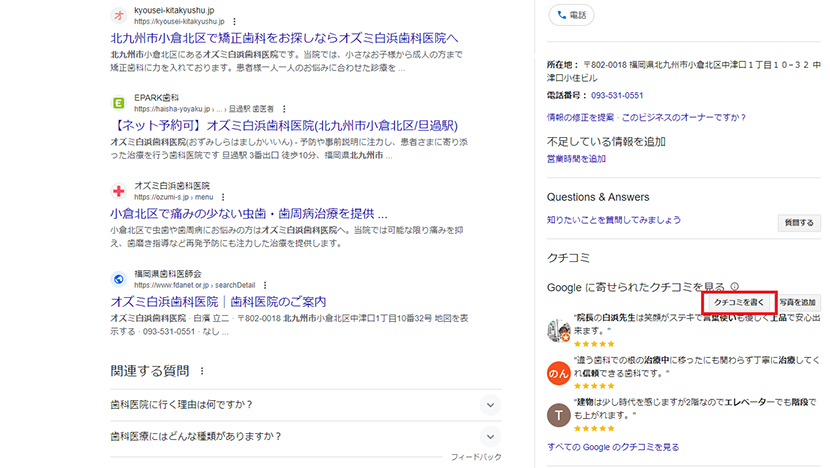
Task: Open すべての Google のクチコミを見る link
Action: pos(613,447)
